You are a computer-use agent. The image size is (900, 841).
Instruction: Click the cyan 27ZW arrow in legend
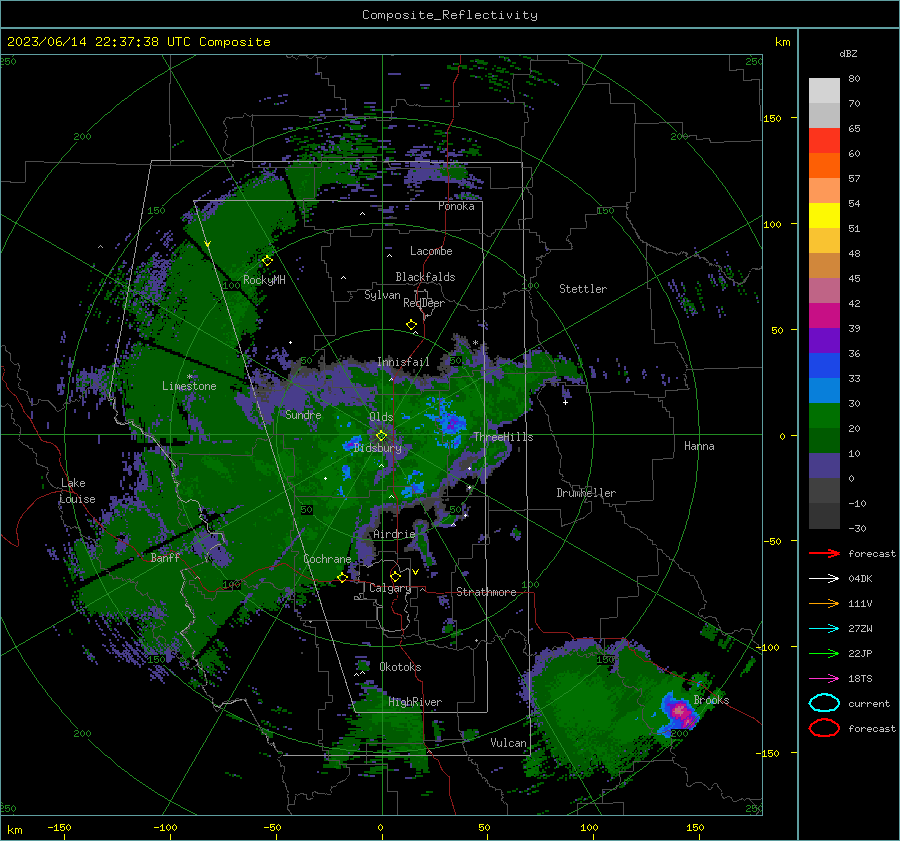click(824, 628)
